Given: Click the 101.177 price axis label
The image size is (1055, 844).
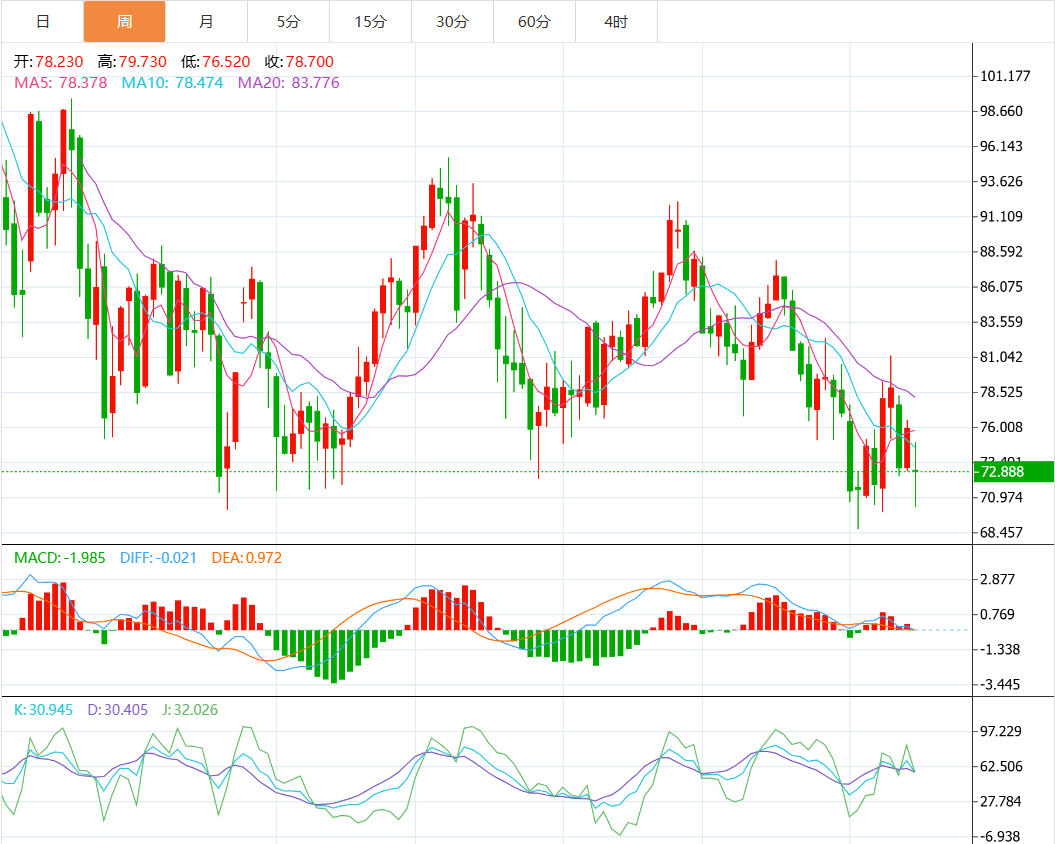Looking at the screenshot, I should click(1003, 76).
